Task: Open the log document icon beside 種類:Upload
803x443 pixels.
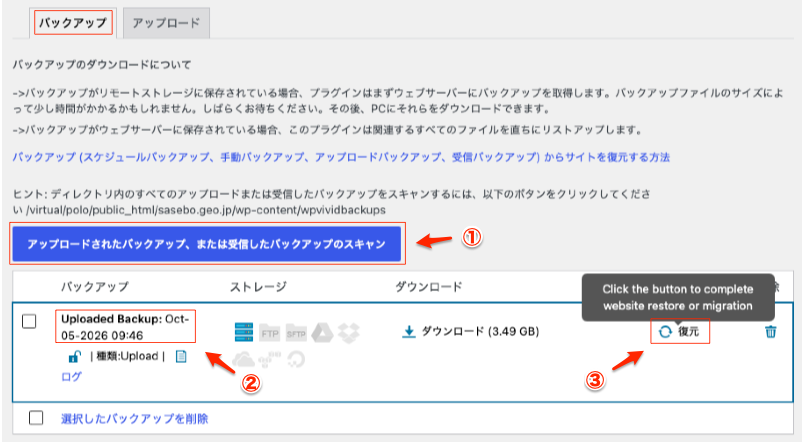Action: coord(181,356)
